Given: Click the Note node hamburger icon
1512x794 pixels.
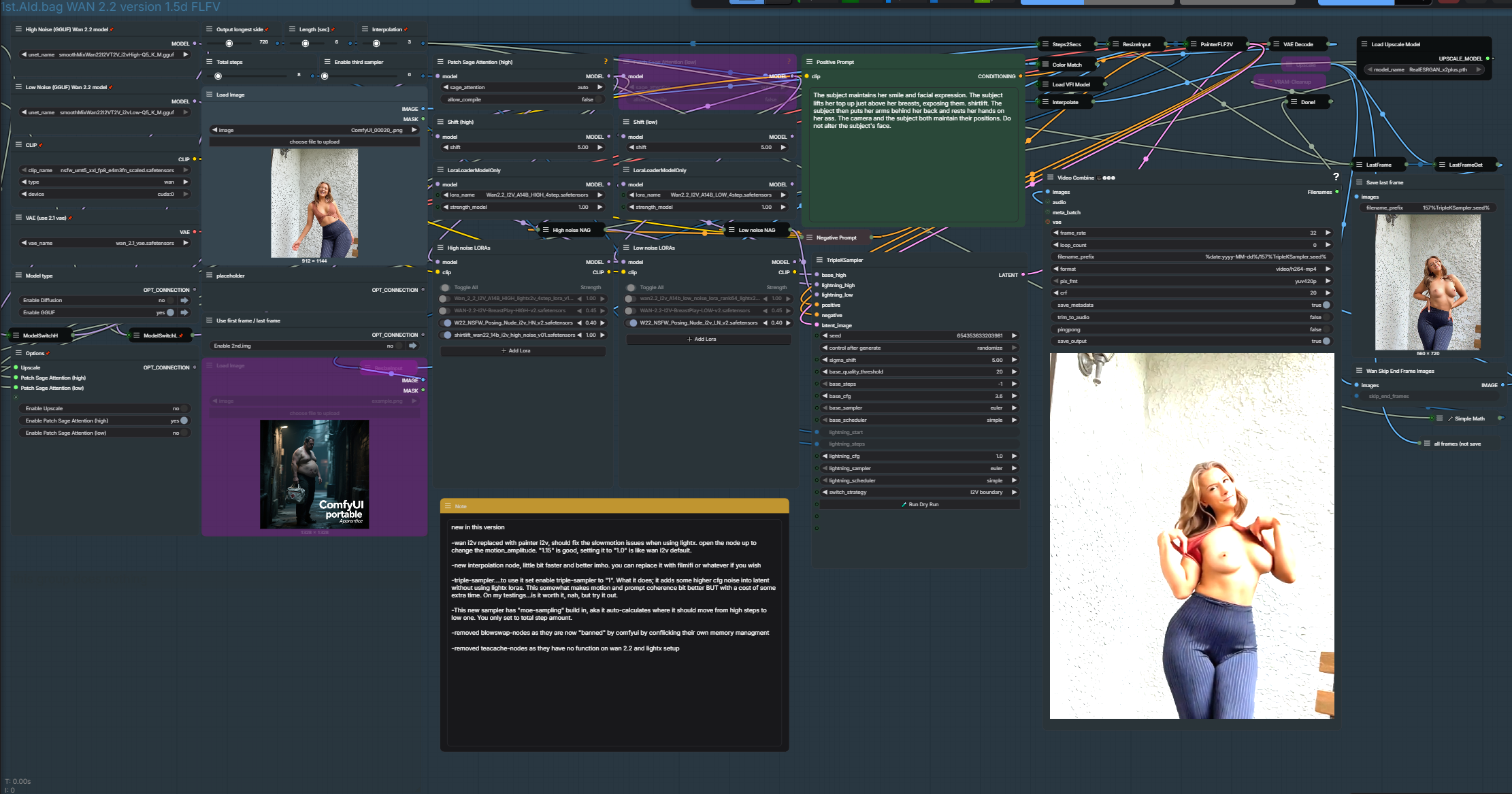Looking at the screenshot, I should [x=448, y=506].
